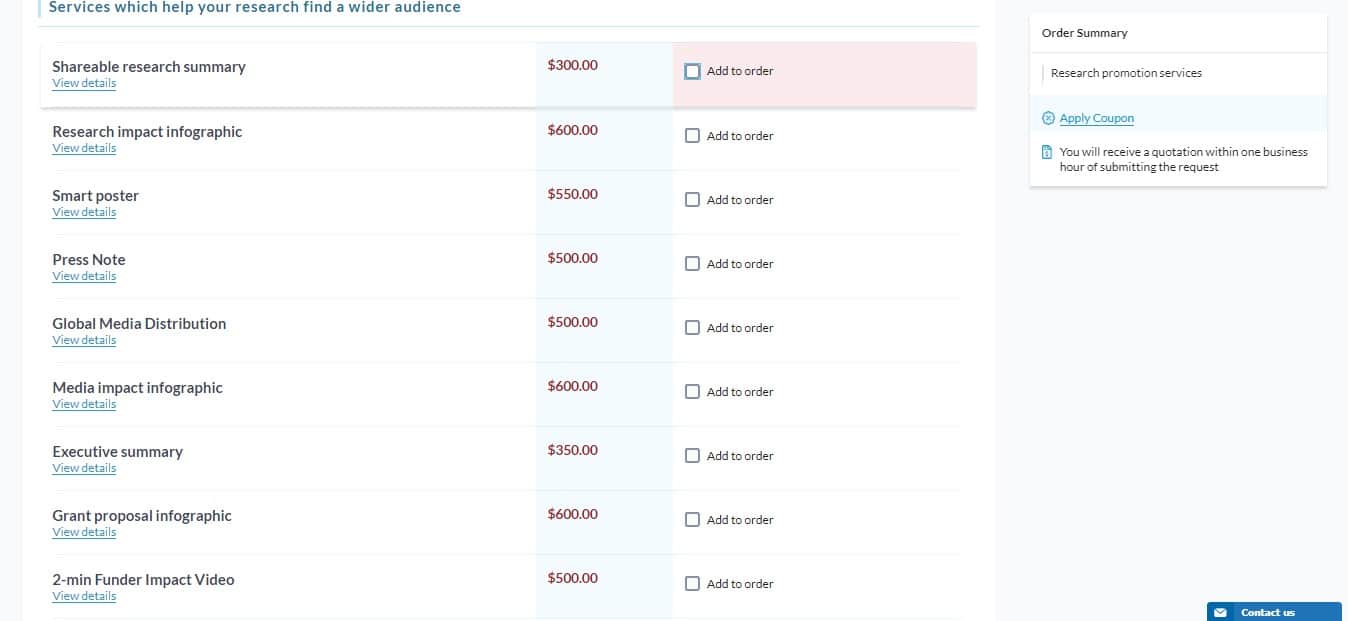Tick Add to order for Research impact infographic
The image size is (1348, 621).
tap(692, 136)
